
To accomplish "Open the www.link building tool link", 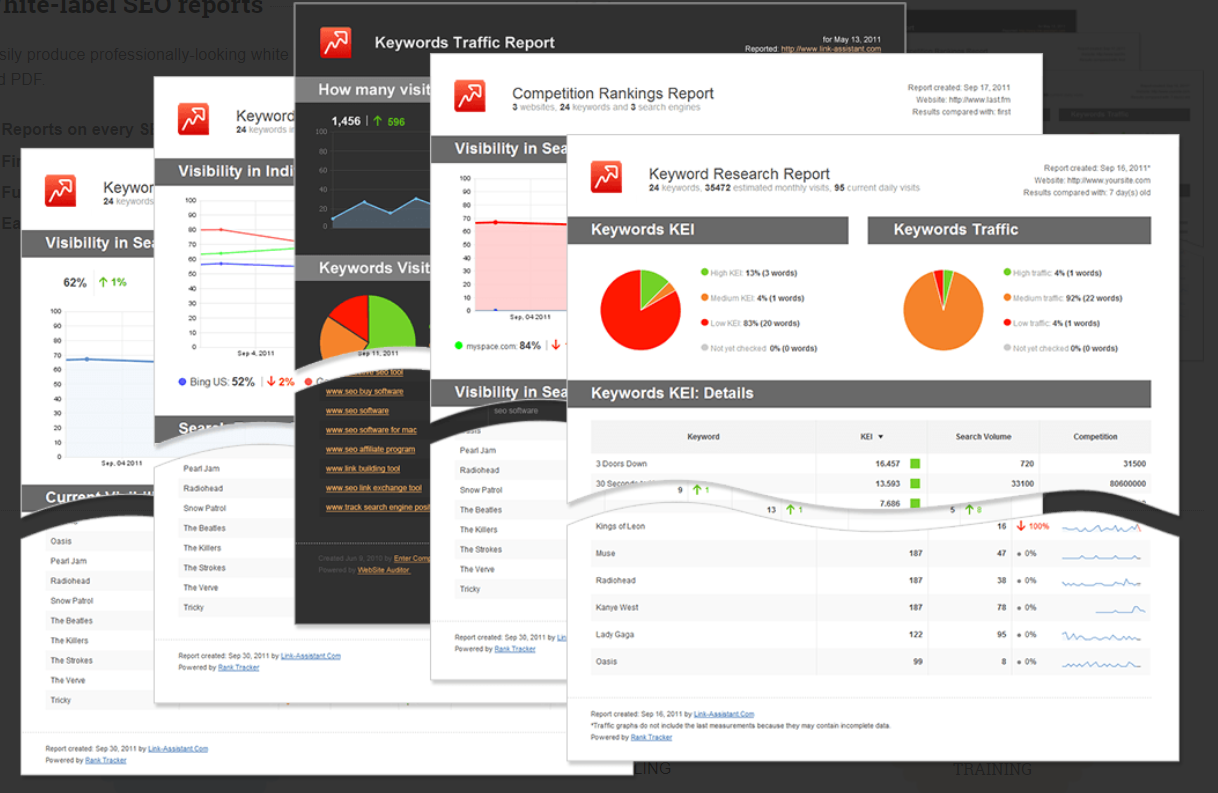I will 363,469.
